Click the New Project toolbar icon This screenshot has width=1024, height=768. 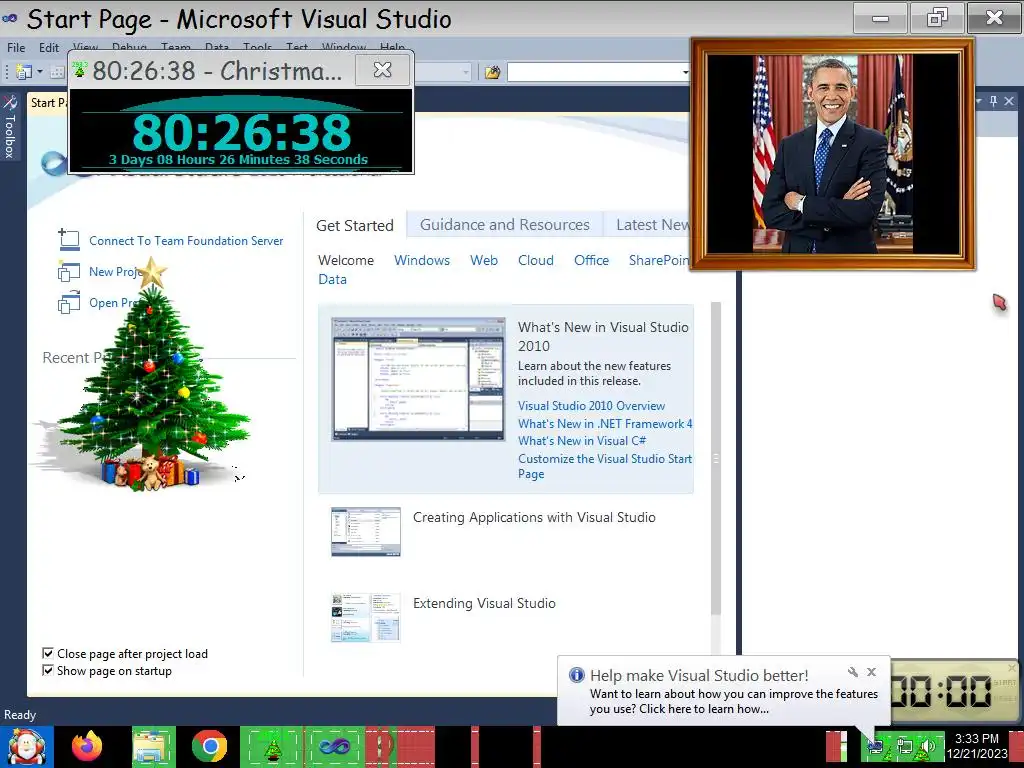pos(24,72)
